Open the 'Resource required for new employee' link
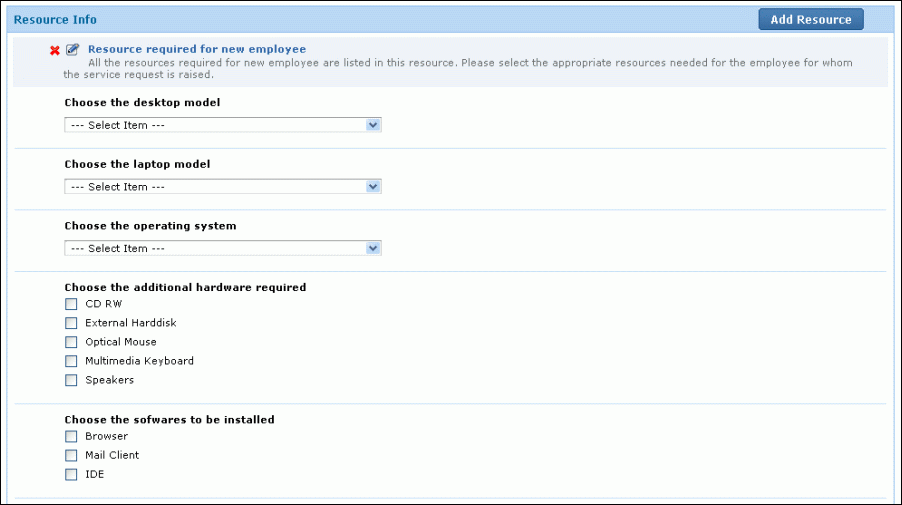This screenshot has height=505, width=902. [197, 49]
